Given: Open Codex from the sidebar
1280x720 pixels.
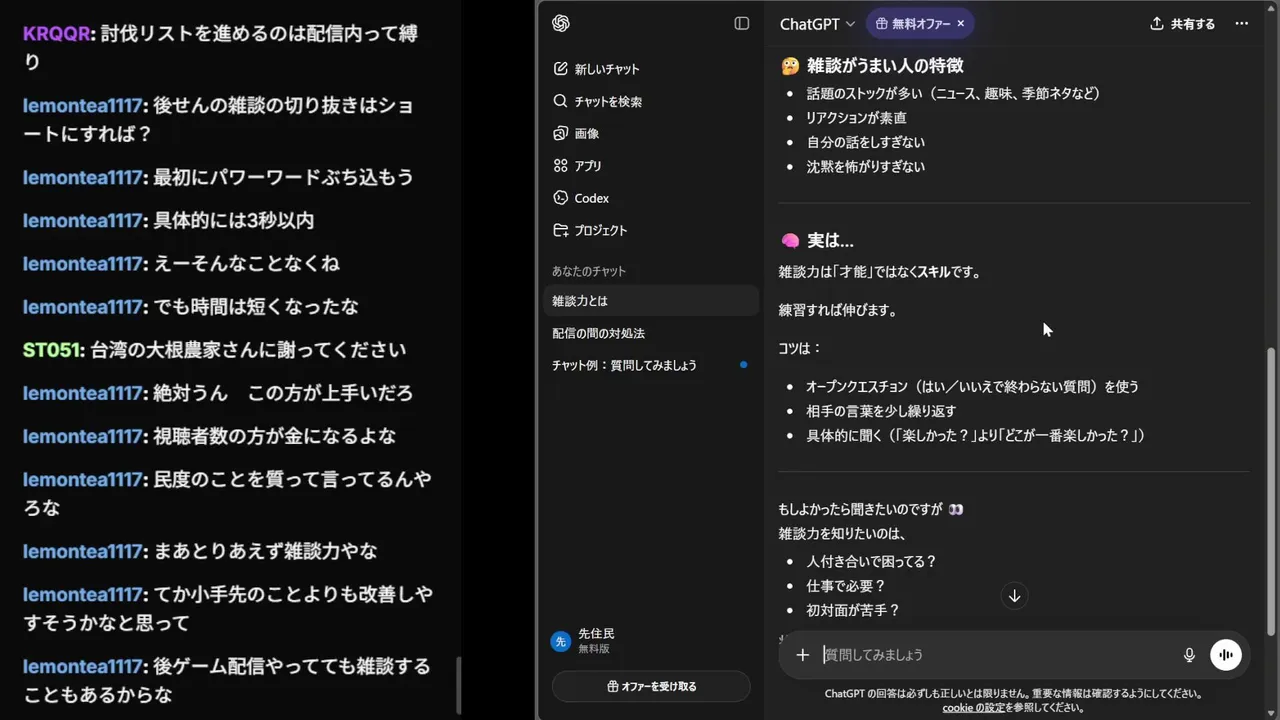Looking at the screenshot, I should (x=651, y=198).
